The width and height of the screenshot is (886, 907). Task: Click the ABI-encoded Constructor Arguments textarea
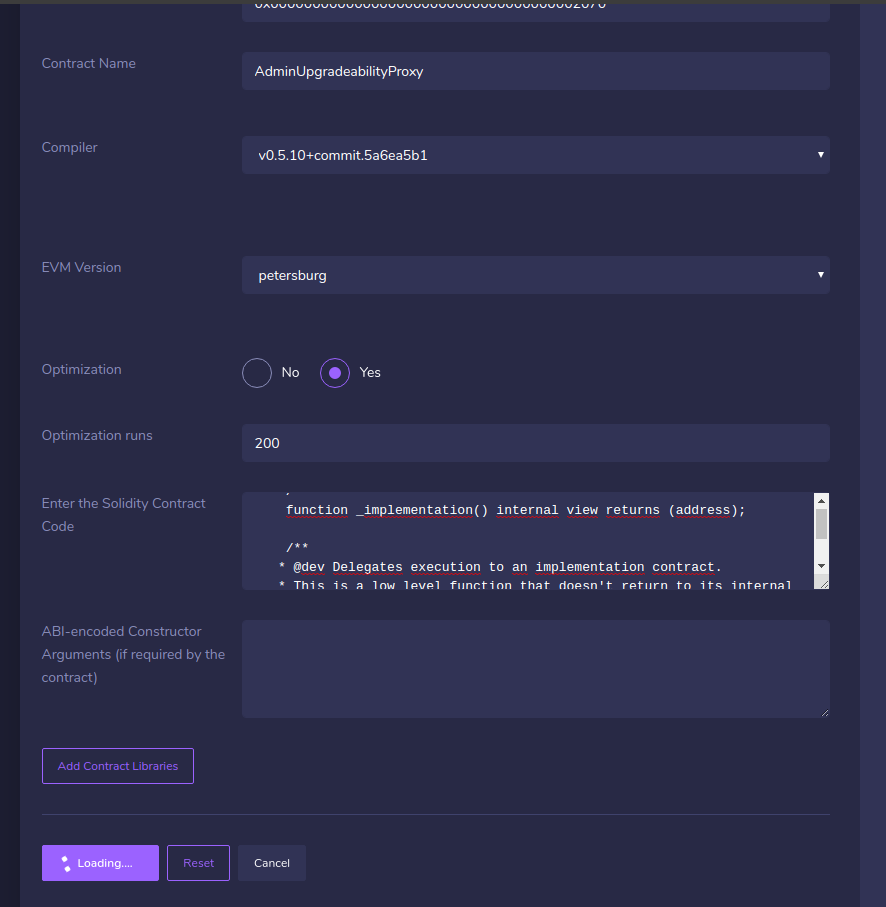point(536,669)
